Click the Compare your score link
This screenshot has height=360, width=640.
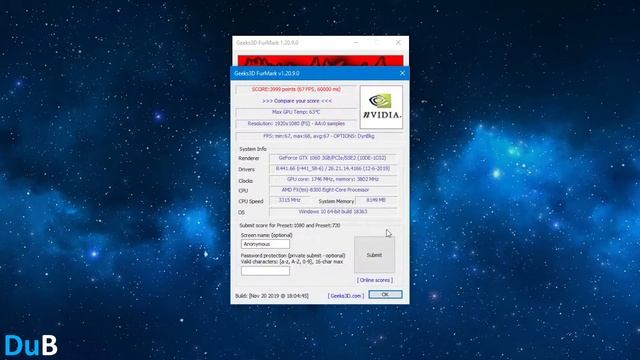coord(297,101)
